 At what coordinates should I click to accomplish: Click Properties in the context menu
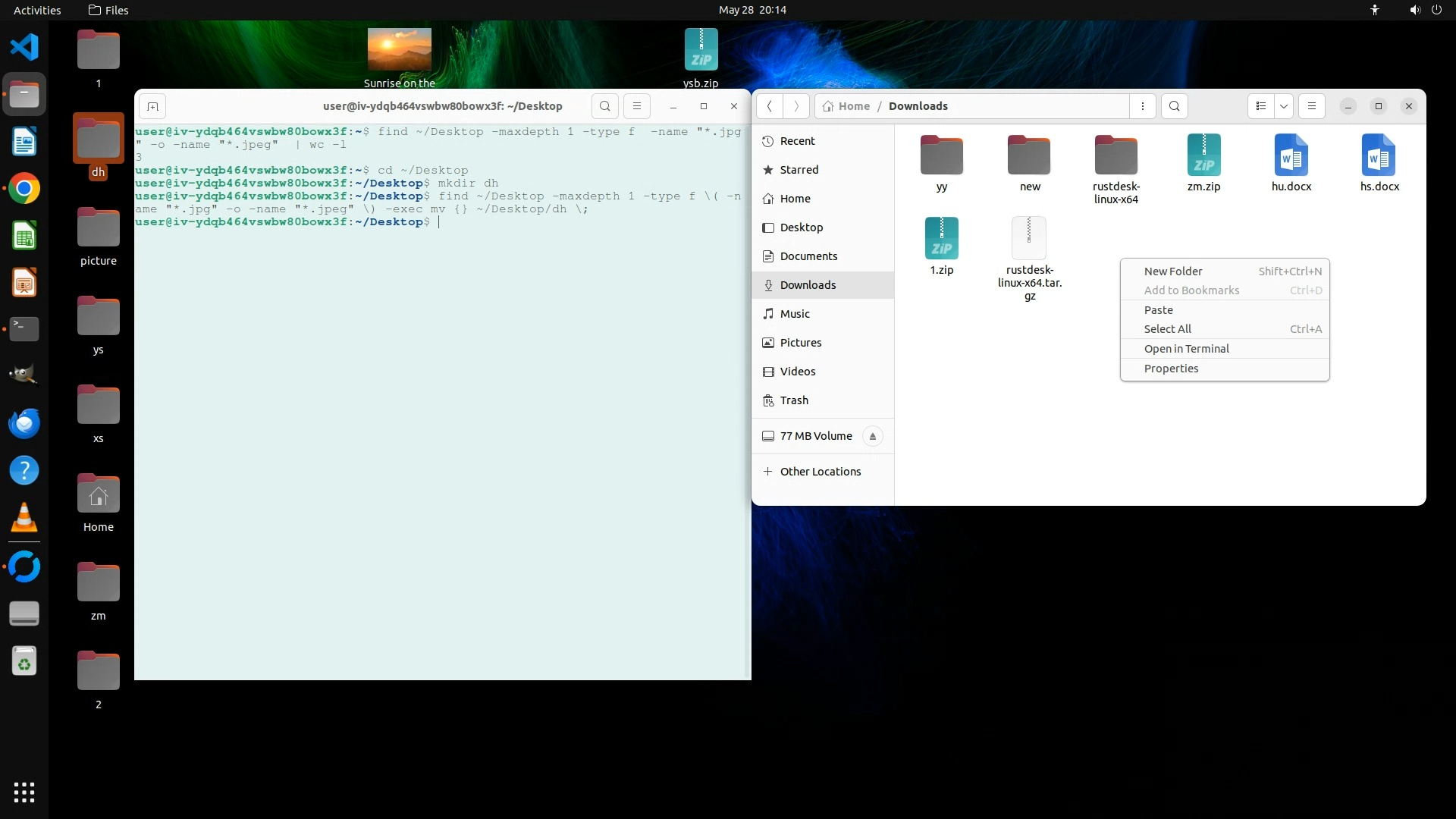1171,369
